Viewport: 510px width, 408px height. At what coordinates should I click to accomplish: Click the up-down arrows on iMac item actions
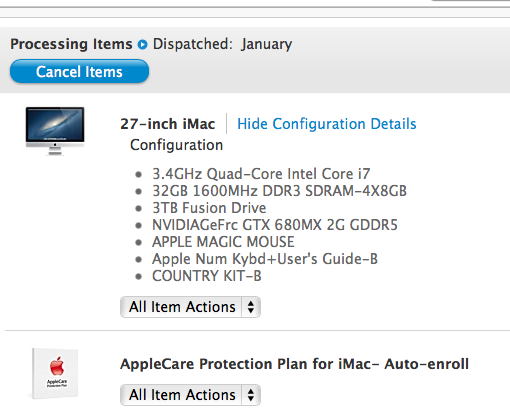coord(251,307)
